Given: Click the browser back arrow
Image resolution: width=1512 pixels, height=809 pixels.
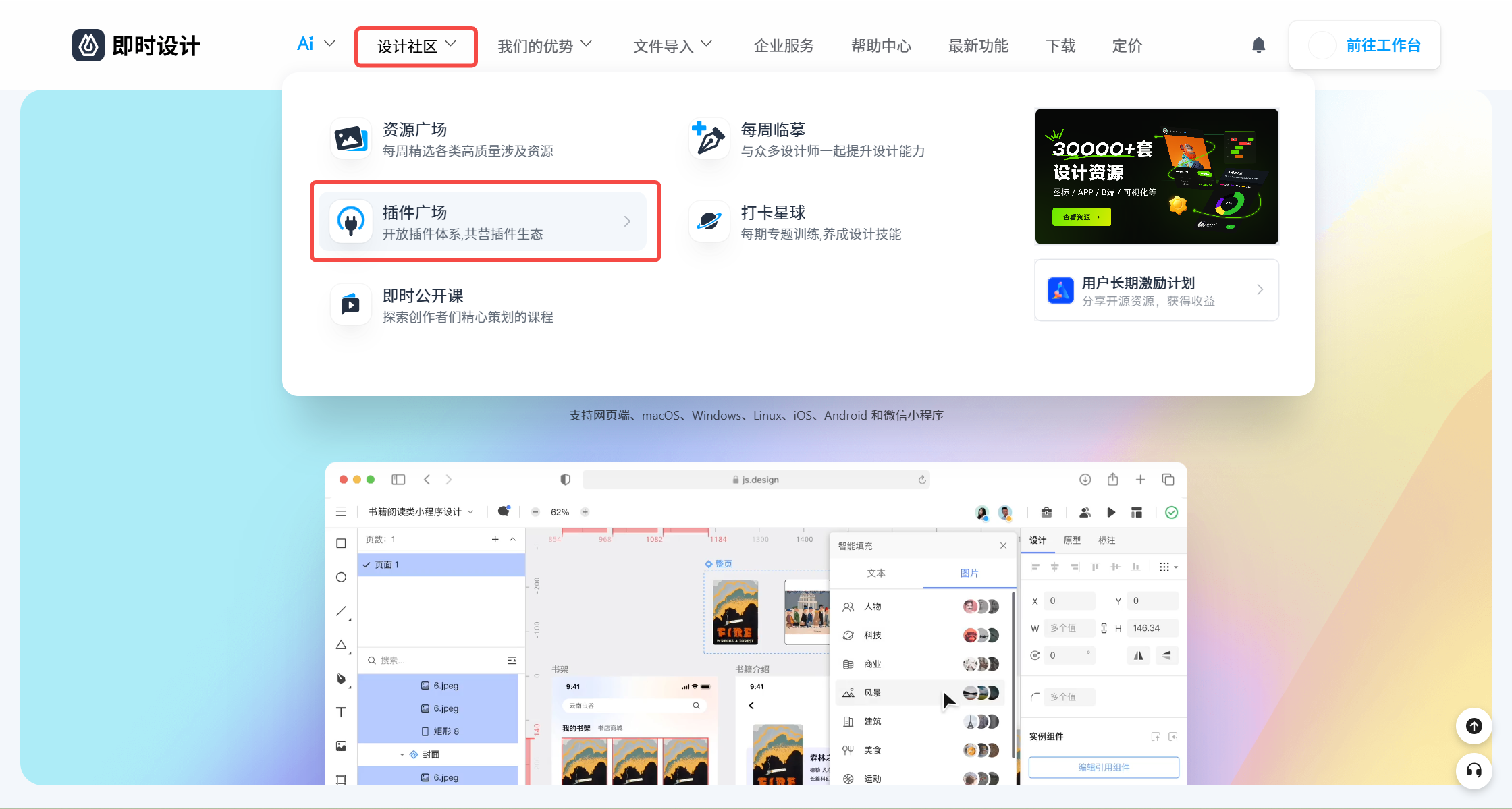Looking at the screenshot, I should [x=427, y=480].
